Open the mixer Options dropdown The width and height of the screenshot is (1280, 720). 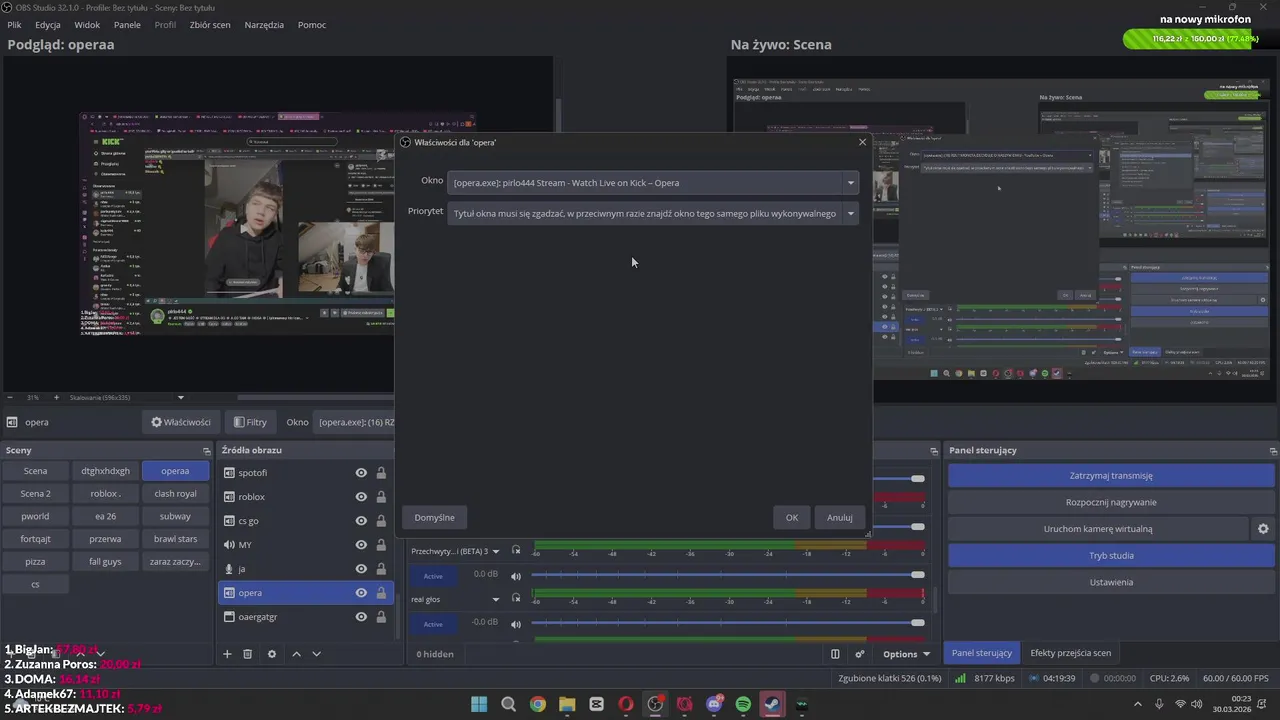[906, 654]
